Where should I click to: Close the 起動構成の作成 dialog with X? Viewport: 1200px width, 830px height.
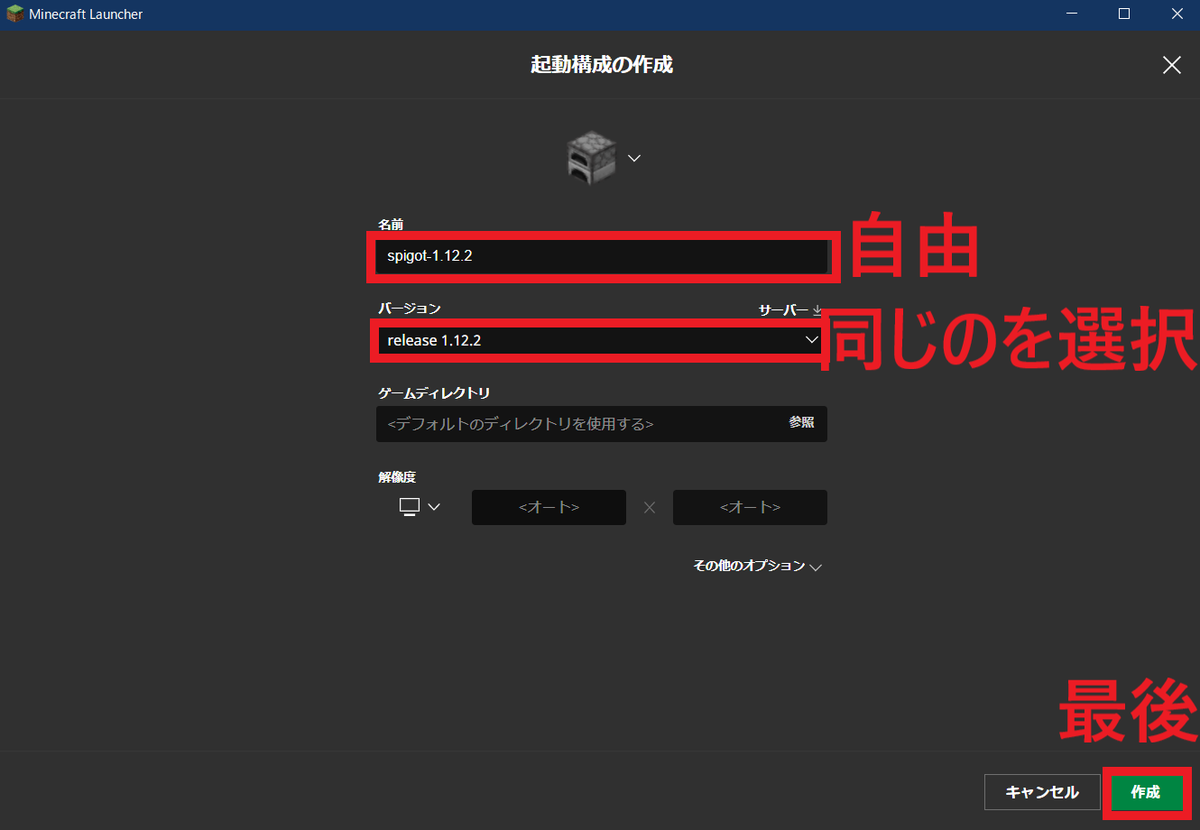[x=1171, y=65]
